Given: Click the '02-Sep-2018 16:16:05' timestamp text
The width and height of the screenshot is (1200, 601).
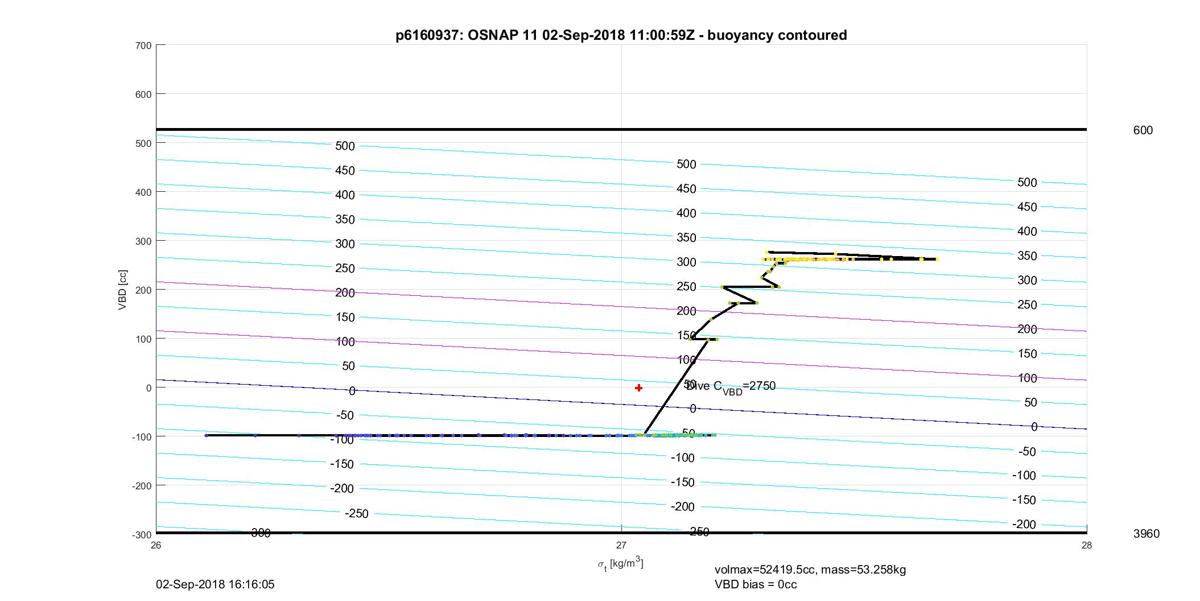Looking at the screenshot, I should coord(215,584).
